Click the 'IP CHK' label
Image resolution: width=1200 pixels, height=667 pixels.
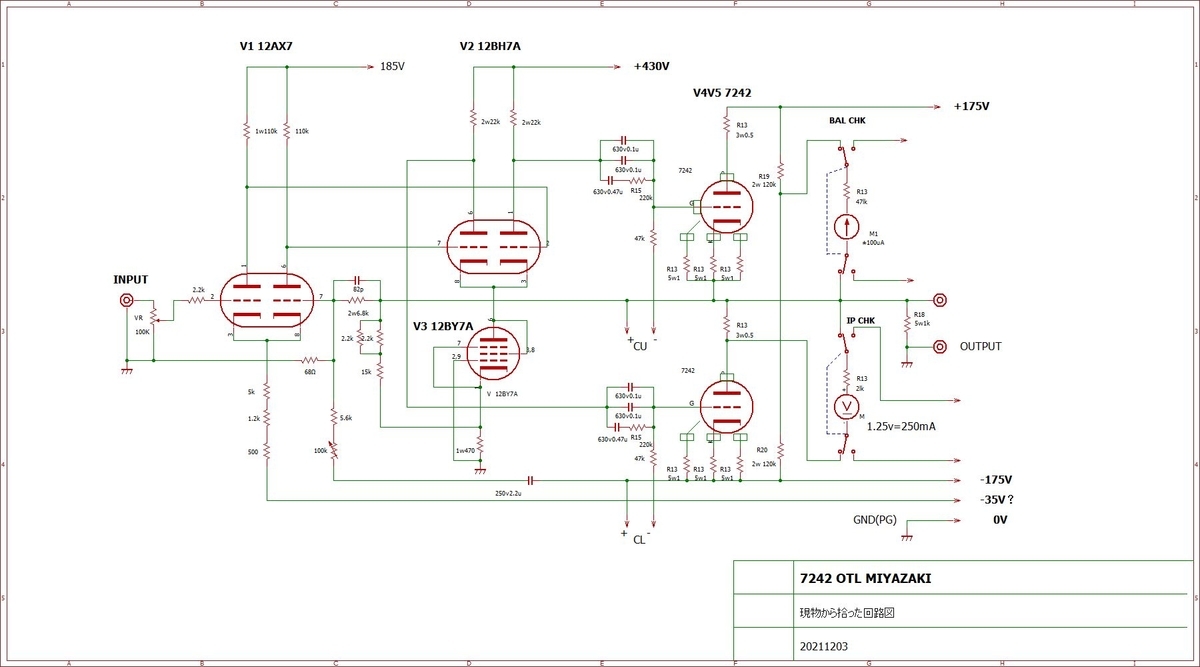(x=859, y=321)
